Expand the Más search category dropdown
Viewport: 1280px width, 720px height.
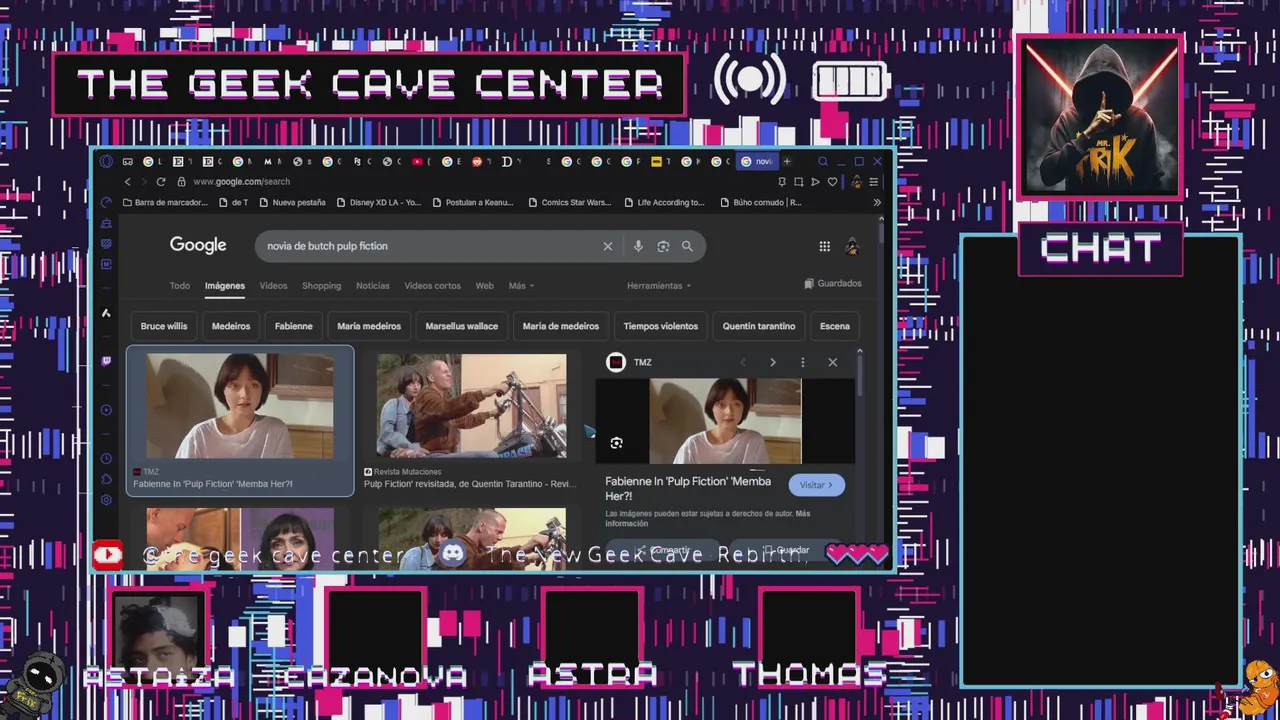point(521,286)
